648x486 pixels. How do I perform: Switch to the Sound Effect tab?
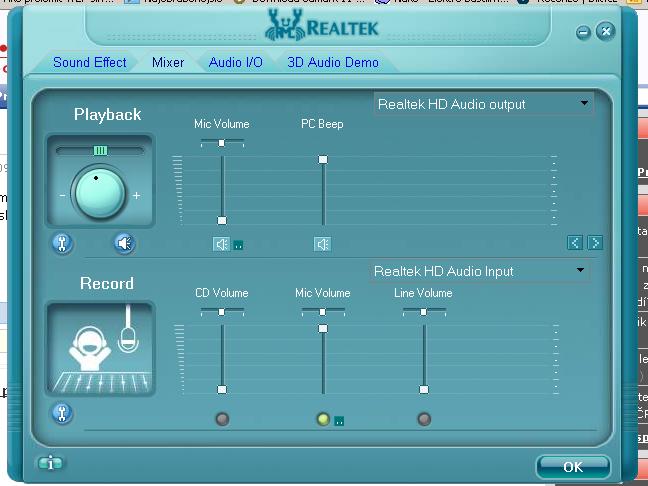tap(90, 62)
